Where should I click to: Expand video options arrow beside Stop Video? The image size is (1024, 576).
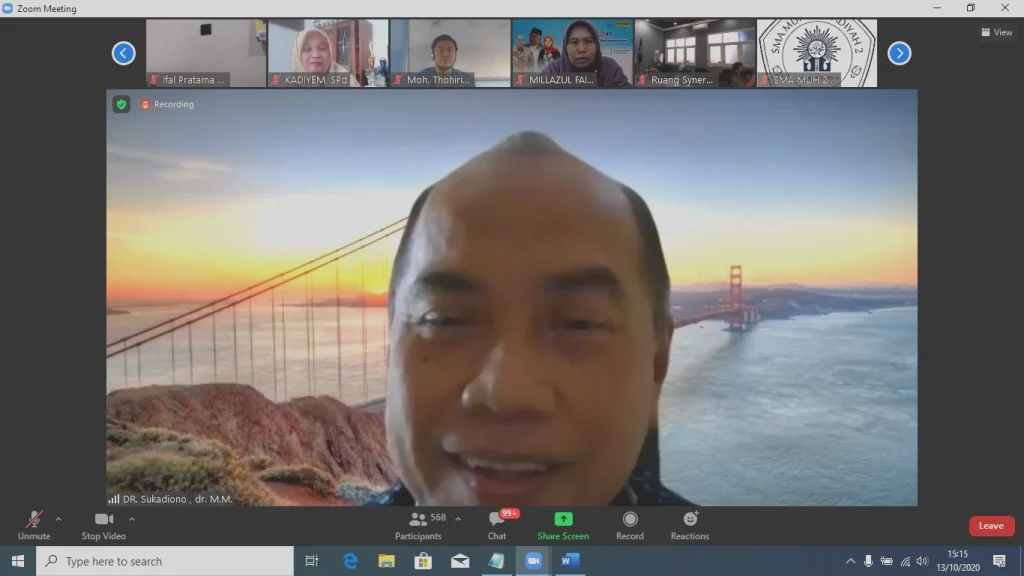tap(132, 519)
